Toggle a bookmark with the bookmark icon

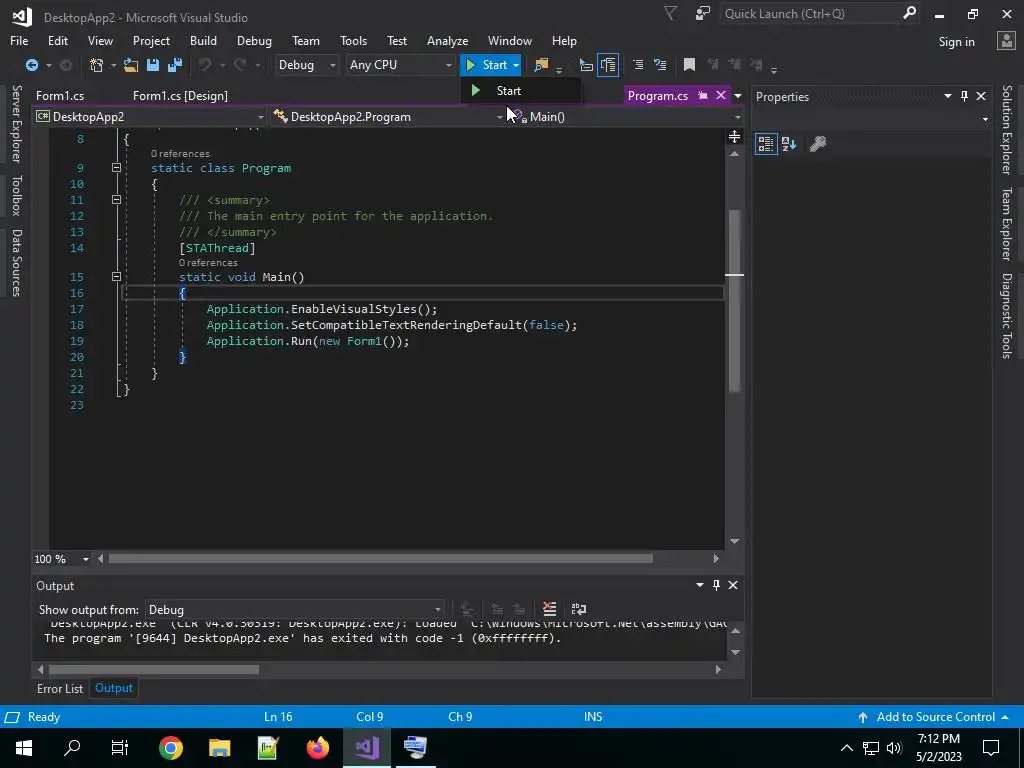[689, 65]
